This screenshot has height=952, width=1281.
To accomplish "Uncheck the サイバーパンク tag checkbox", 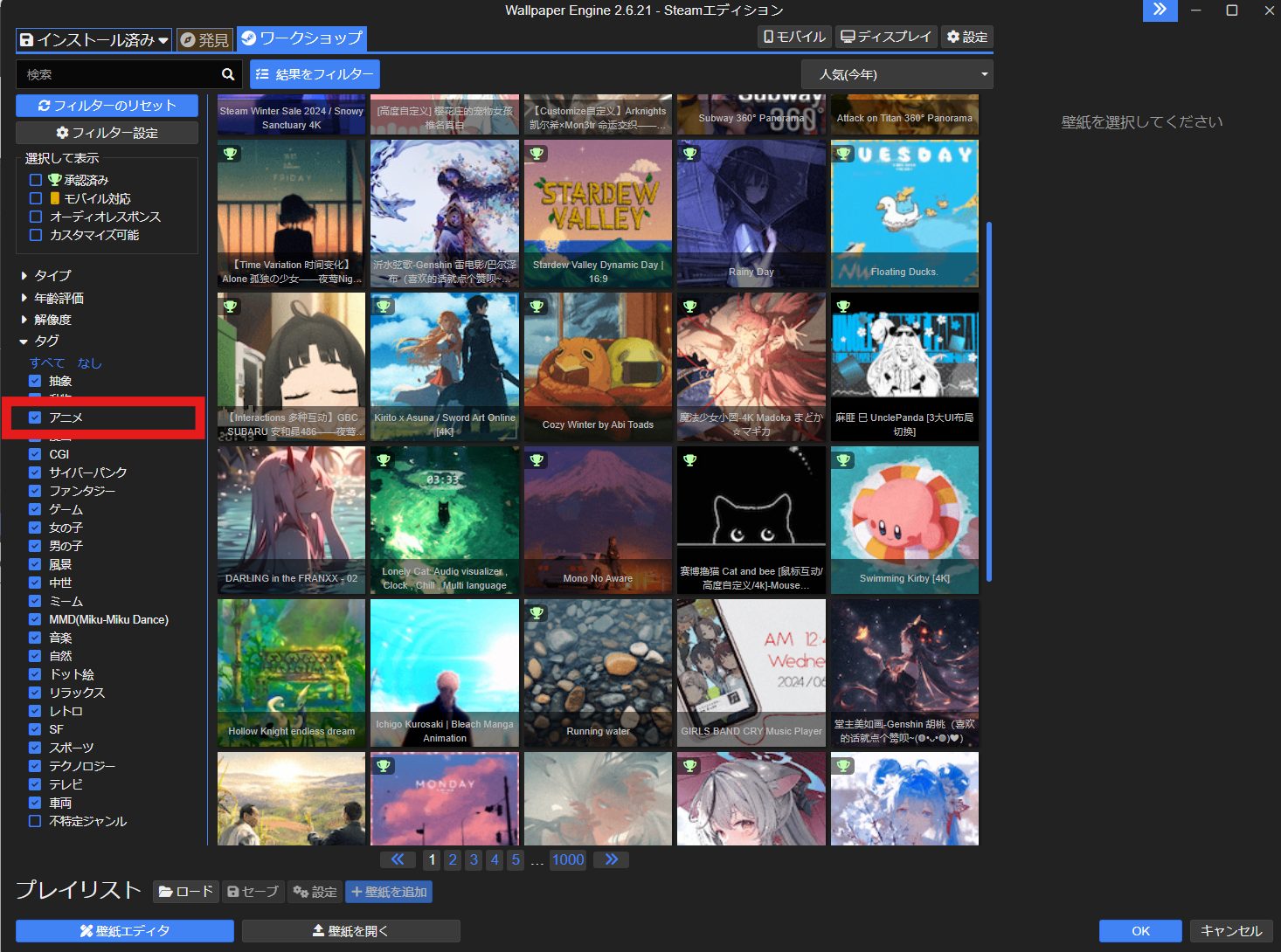I will pyautogui.click(x=35, y=473).
